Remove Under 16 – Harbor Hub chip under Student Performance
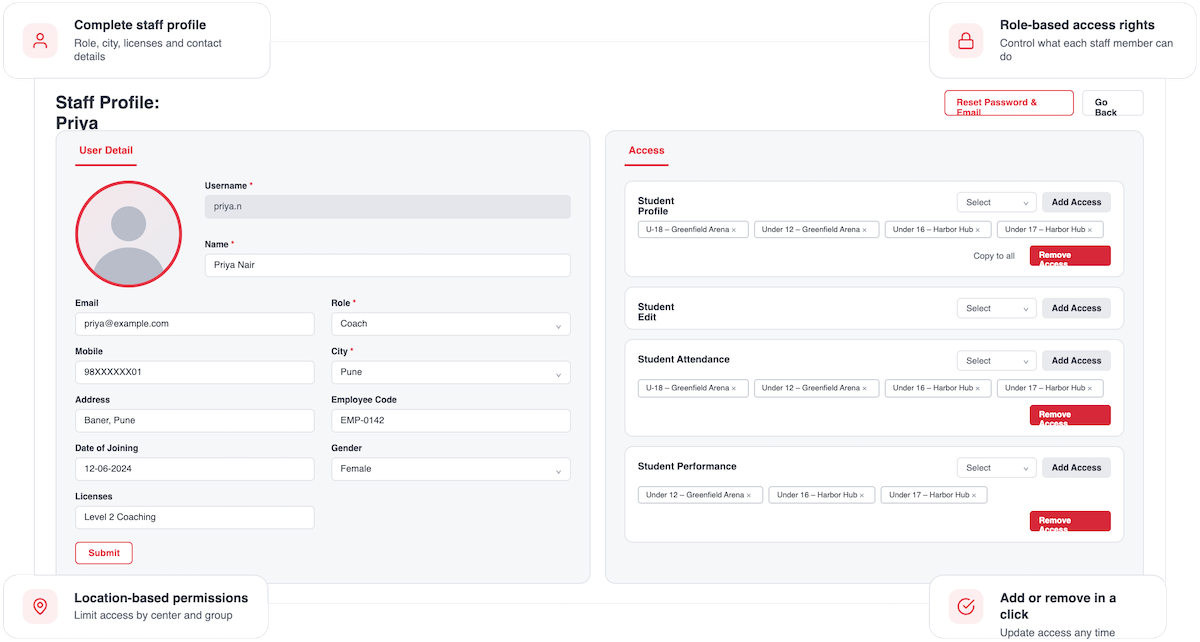This screenshot has height=642, width=1200. 862,495
